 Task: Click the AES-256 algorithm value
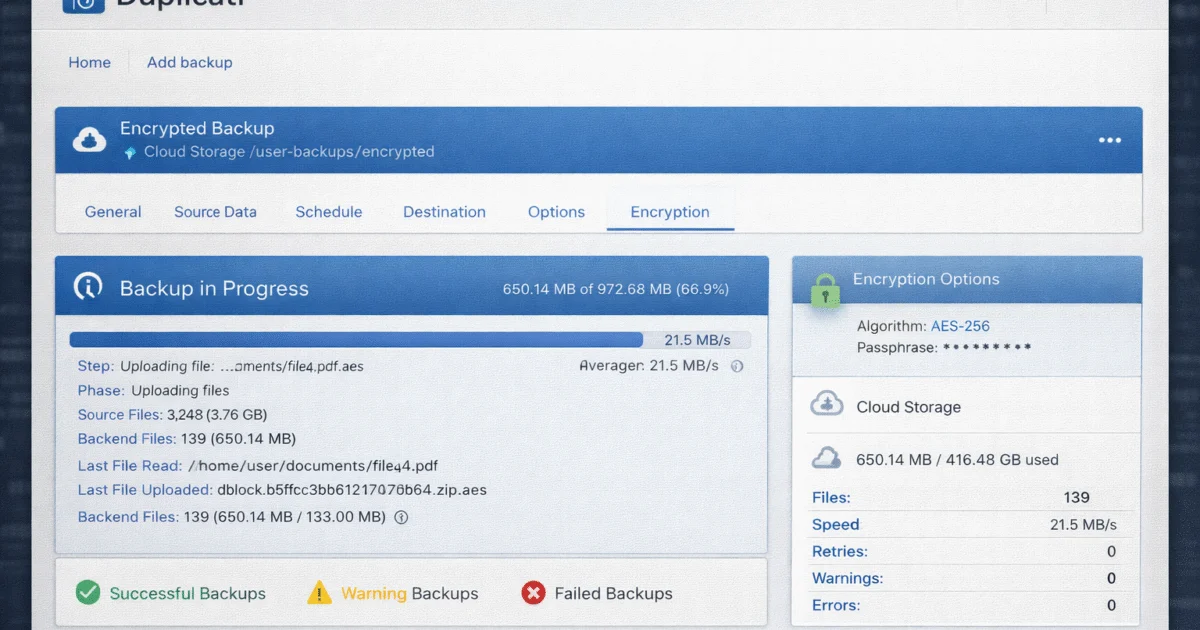960,326
